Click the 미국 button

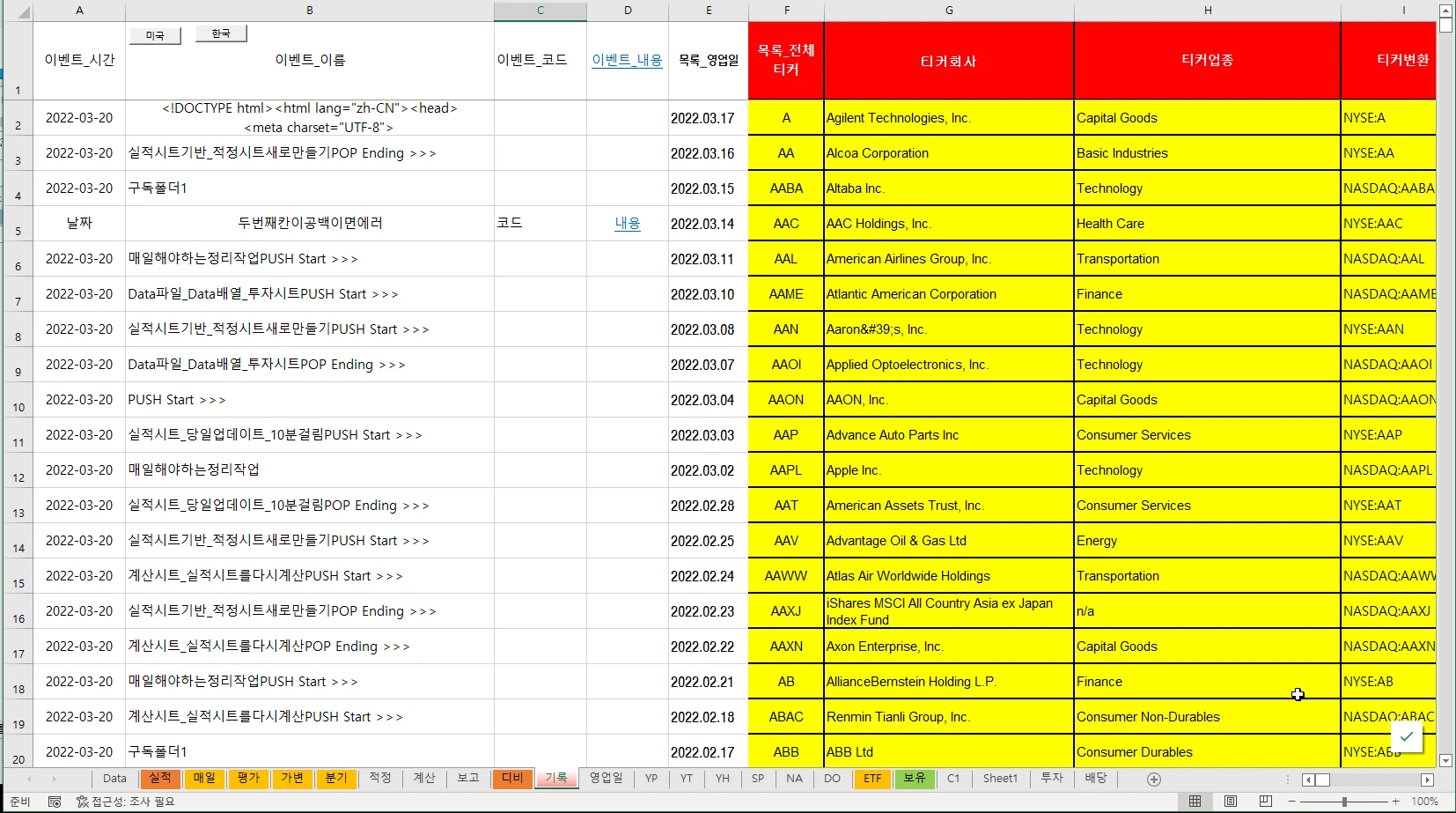pyautogui.click(x=155, y=35)
